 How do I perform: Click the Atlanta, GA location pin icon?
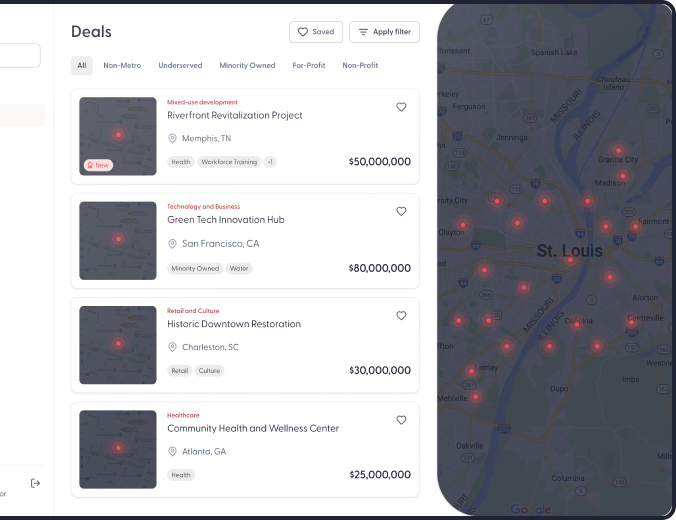pyautogui.click(x=172, y=451)
